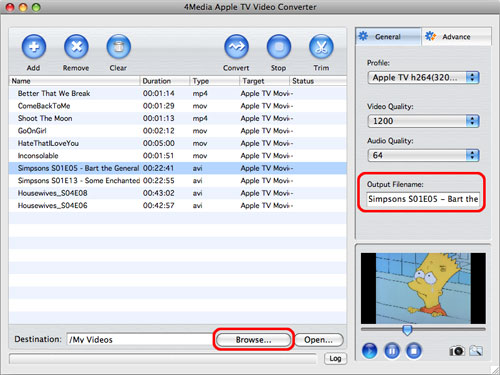
Task: Click the preview seek slider handle
Action: tap(407, 330)
